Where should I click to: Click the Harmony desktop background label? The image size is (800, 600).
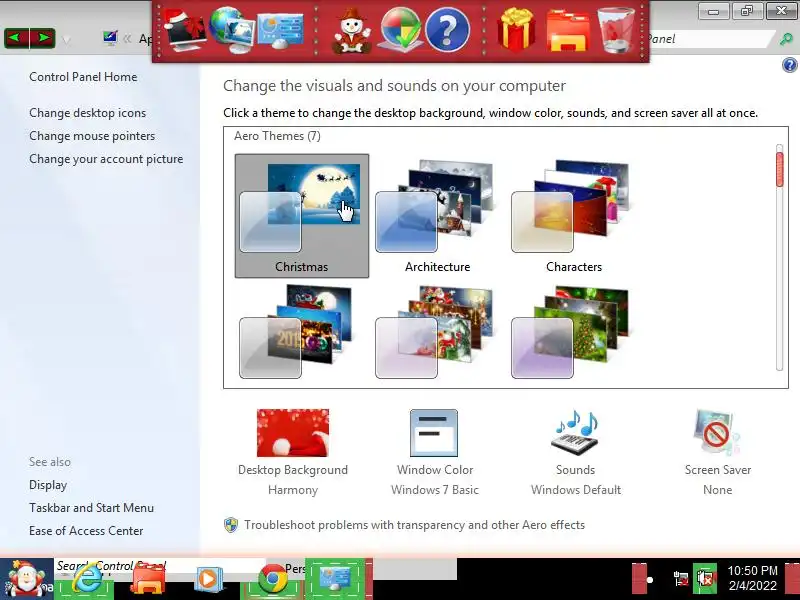click(x=293, y=490)
